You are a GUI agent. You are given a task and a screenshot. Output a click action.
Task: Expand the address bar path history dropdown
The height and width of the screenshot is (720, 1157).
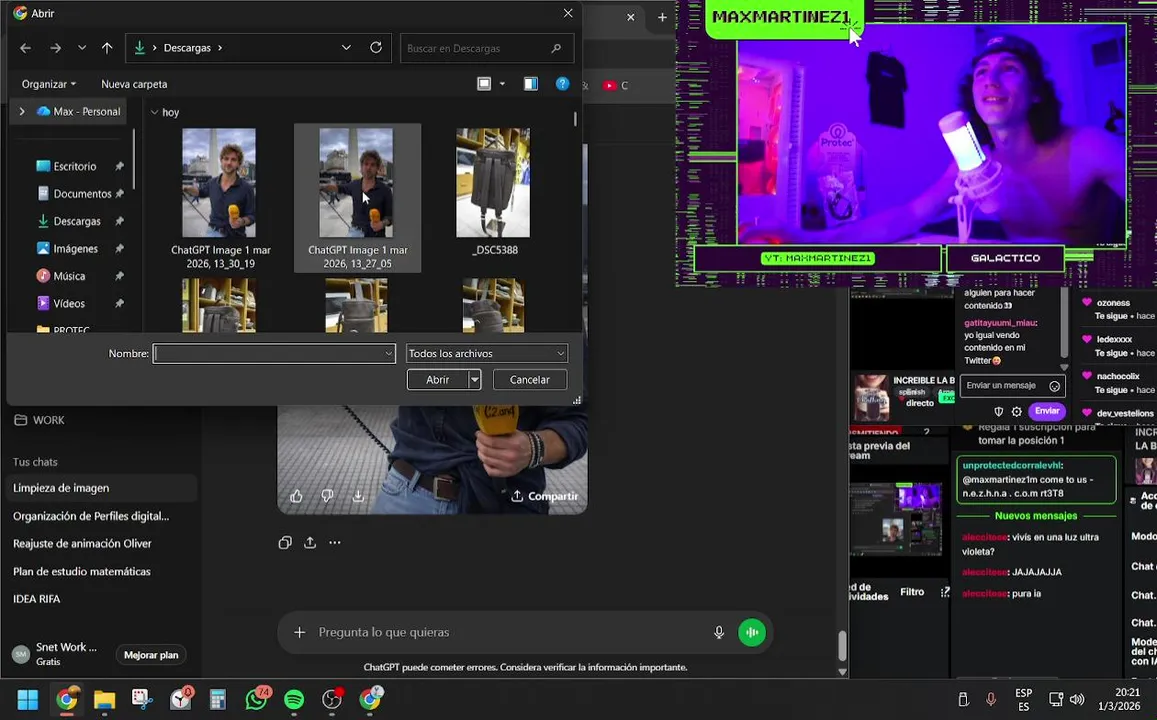click(x=346, y=48)
